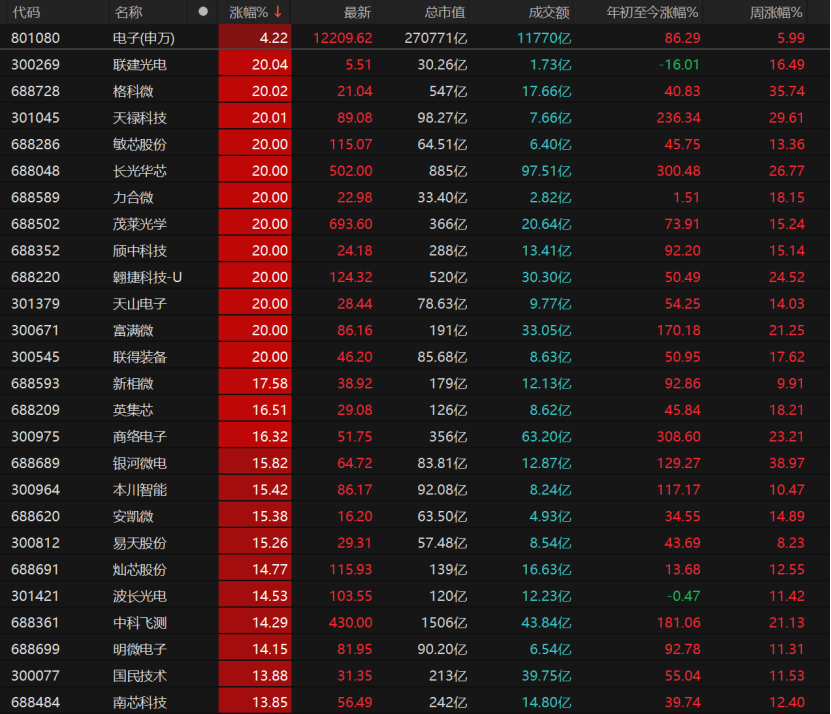This screenshot has width=831, height=714.
Task: Click year-to-date value 308.60
Action: tap(678, 436)
